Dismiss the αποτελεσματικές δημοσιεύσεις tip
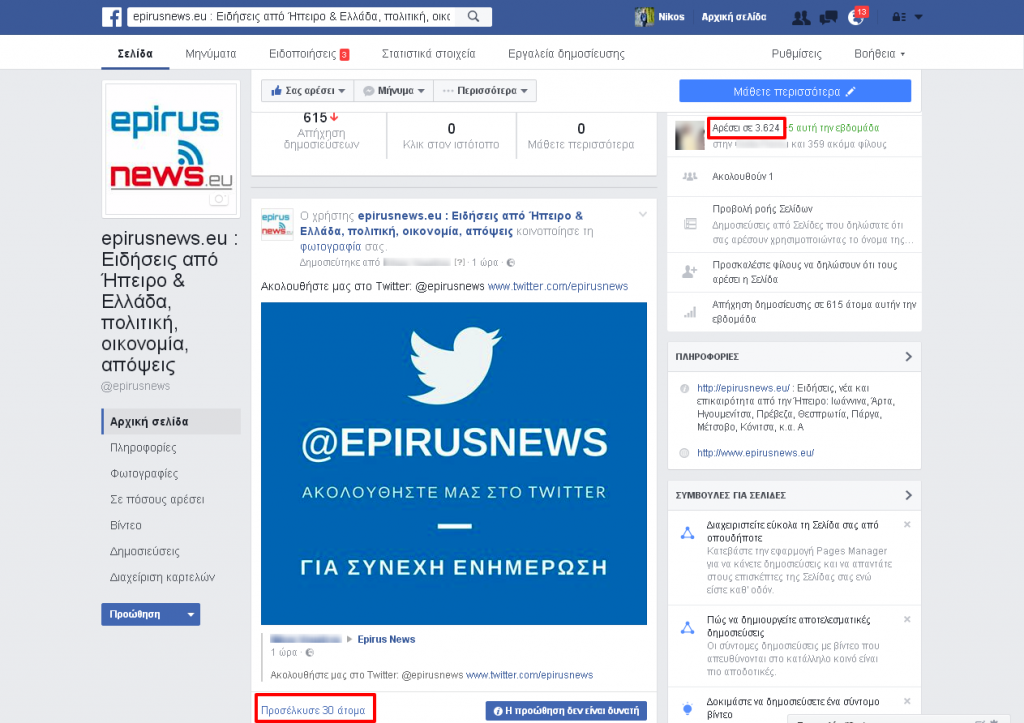1024x723 pixels. pos(907,619)
